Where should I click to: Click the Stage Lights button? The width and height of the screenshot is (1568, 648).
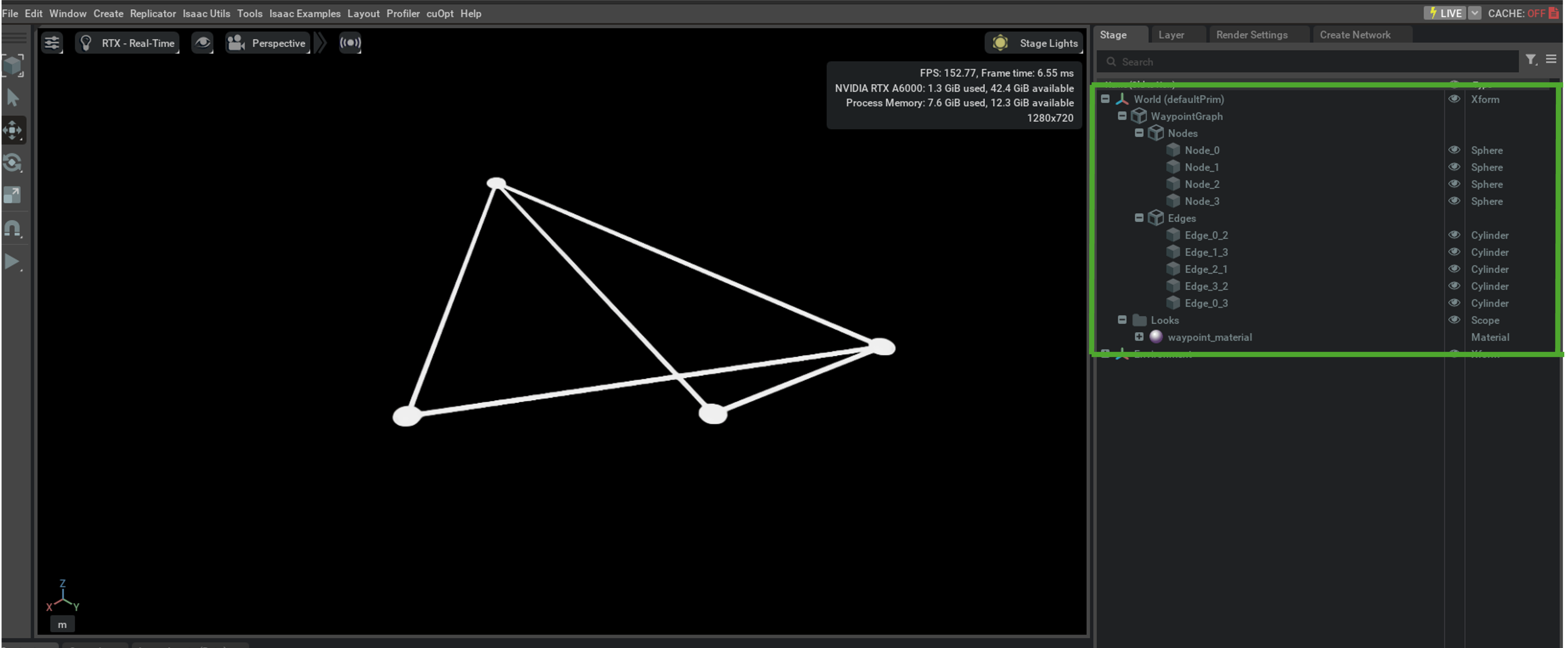point(1035,43)
